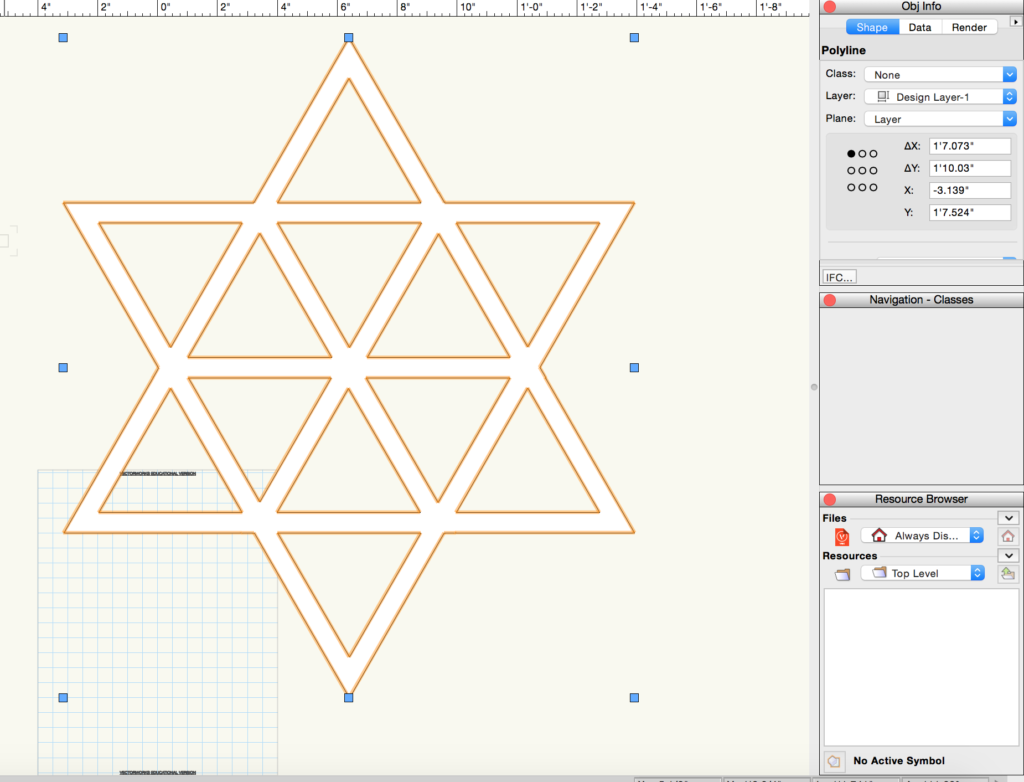1024x782 pixels.
Task: Click the palette dock divider handle
Action: point(814,387)
